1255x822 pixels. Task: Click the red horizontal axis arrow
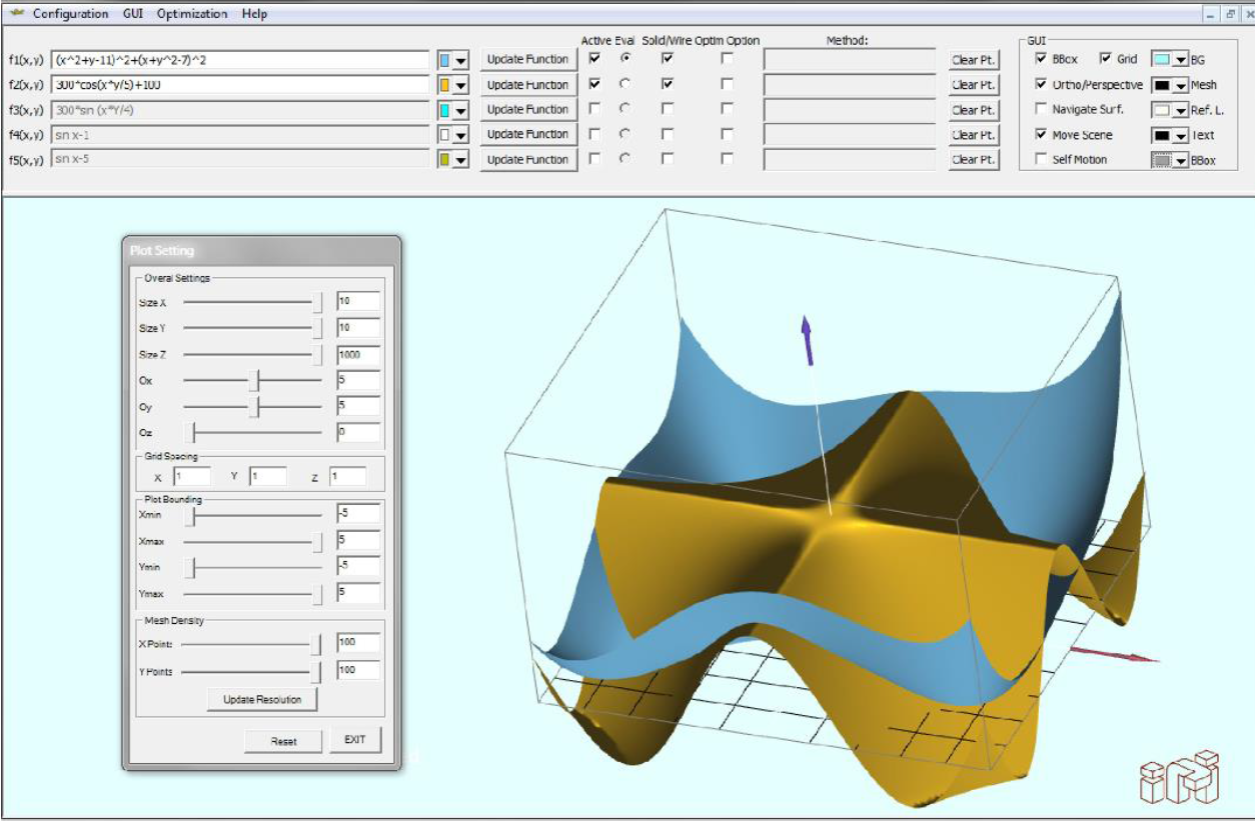coord(1114,654)
